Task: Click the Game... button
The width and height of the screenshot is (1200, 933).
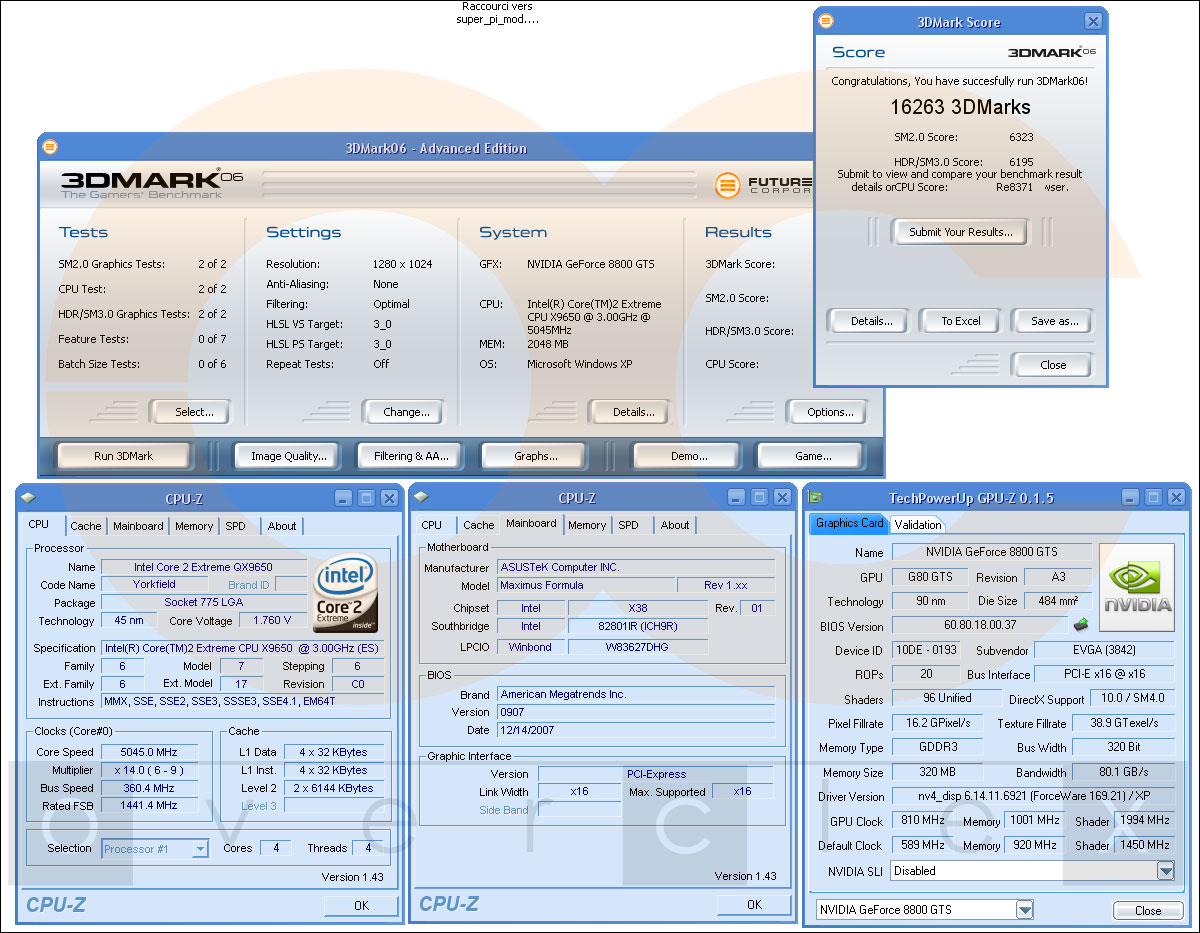Action: tap(813, 456)
